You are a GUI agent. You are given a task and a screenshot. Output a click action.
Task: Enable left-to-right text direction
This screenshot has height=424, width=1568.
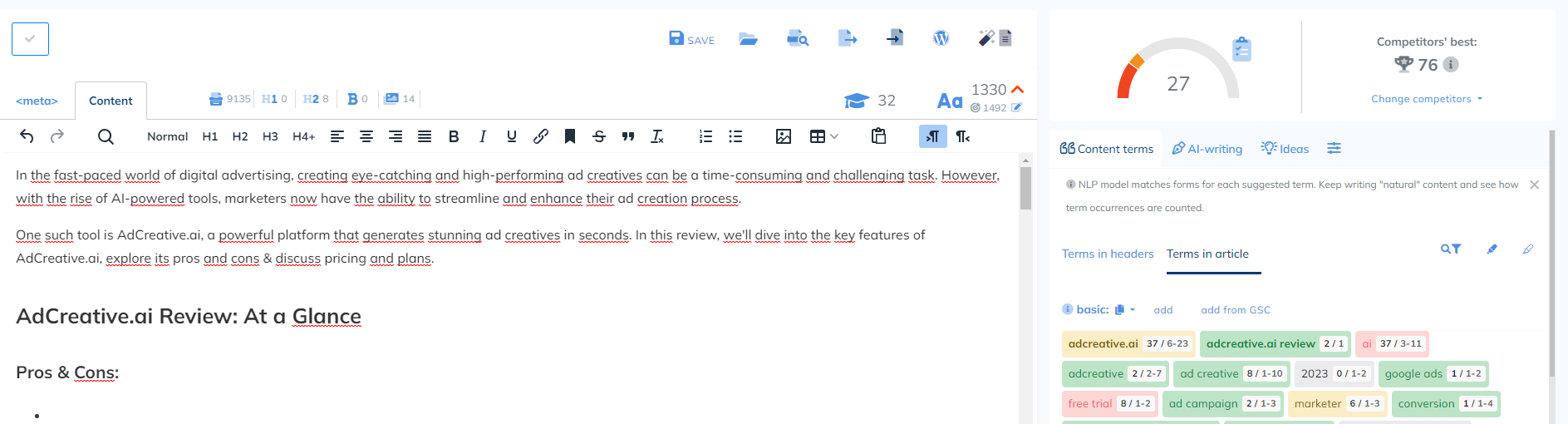pos(933,136)
